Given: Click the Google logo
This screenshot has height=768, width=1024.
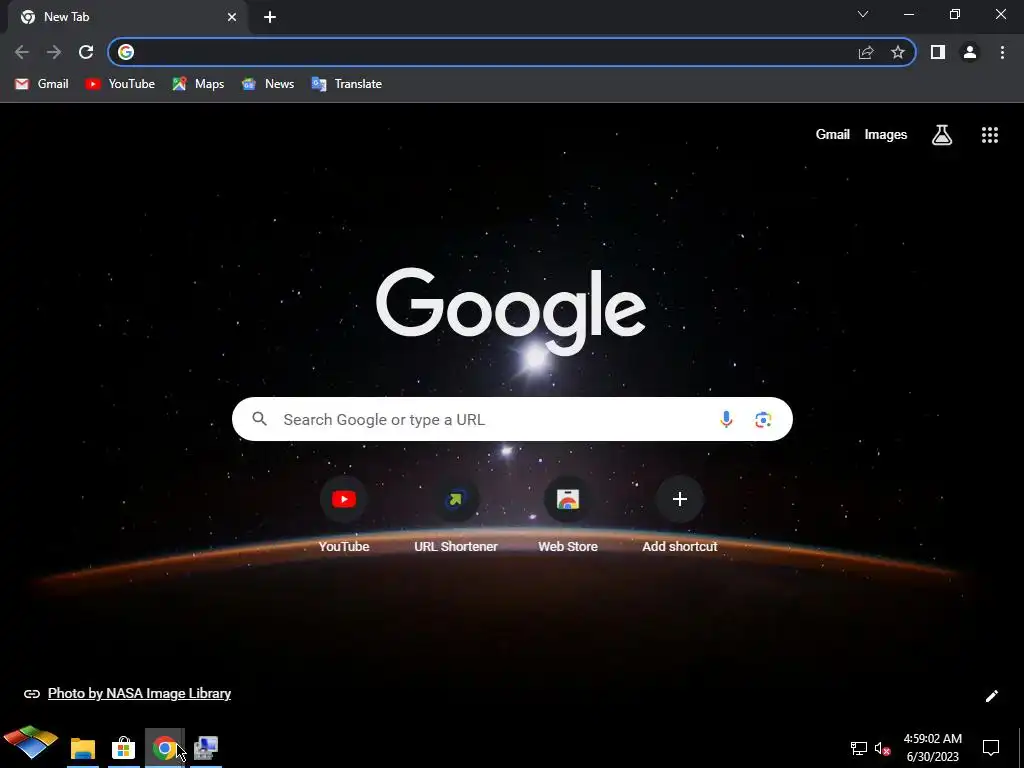Looking at the screenshot, I should coord(511,311).
